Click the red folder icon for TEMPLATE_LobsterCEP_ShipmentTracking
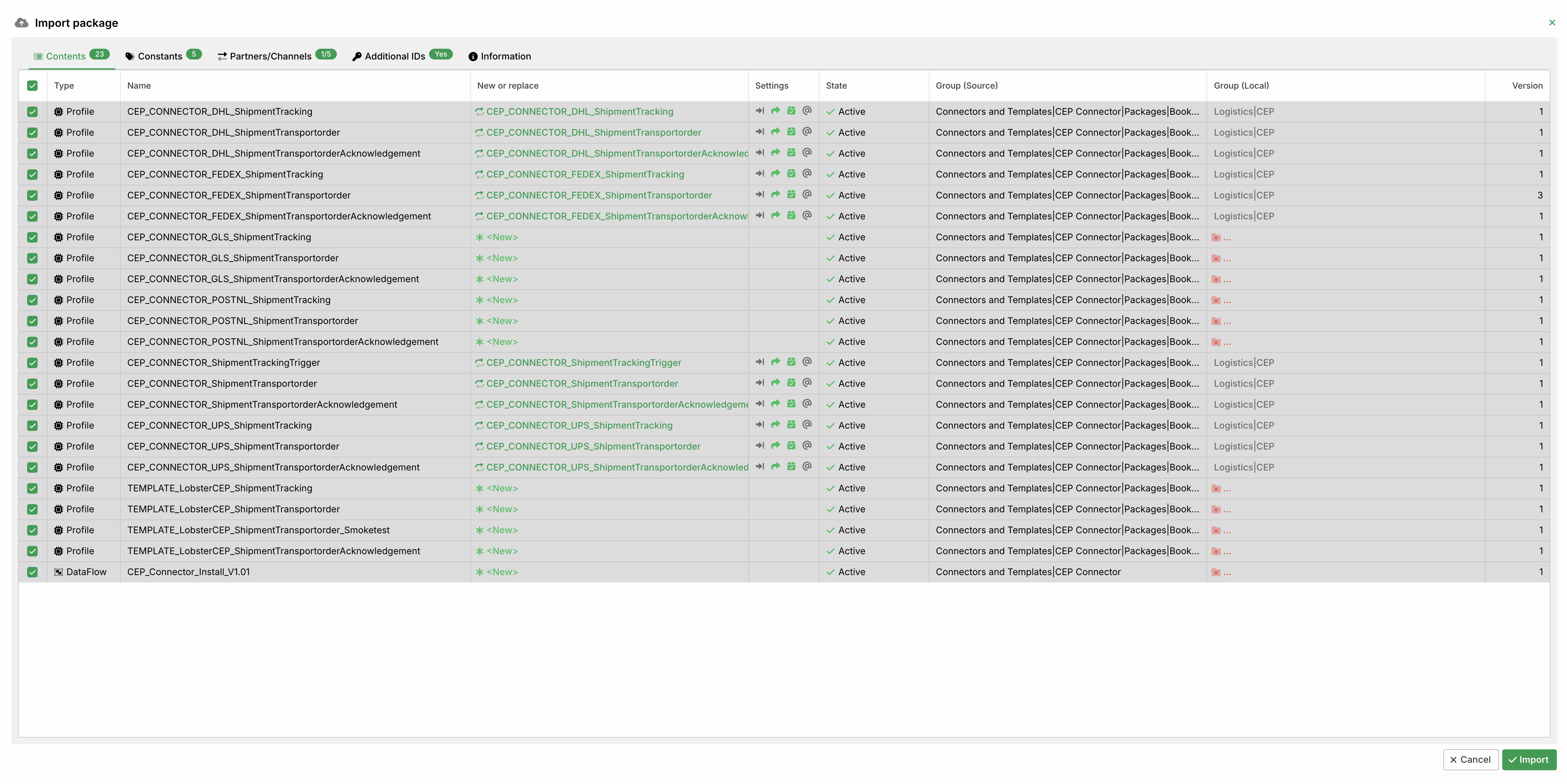This screenshot has width=1567, height=784. [x=1216, y=489]
